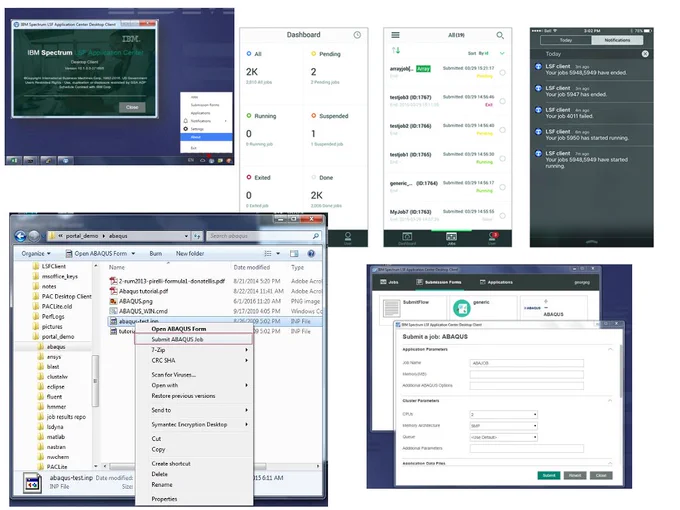Click Burn in Explorer toolbar
Image resolution: width=680 pixels, height=510 pixels.
156,254
